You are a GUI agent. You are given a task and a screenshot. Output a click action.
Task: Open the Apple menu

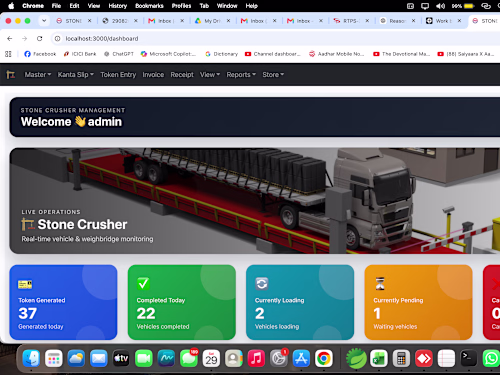click(x=11, y=6)
